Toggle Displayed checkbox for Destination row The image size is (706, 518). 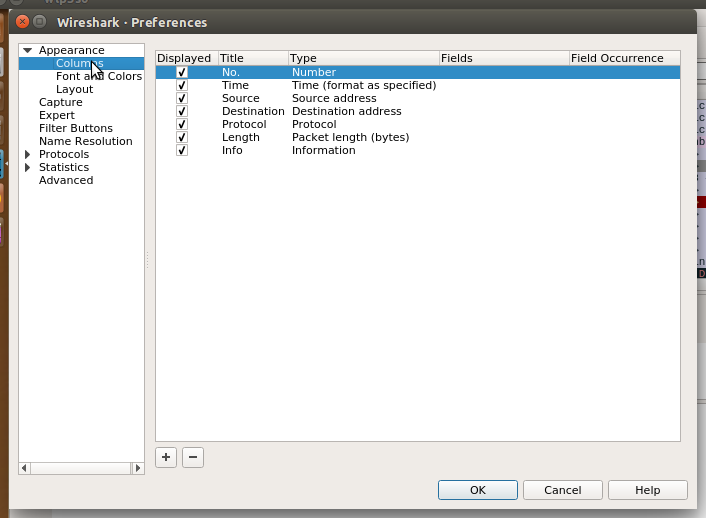(x=182, y=111)
